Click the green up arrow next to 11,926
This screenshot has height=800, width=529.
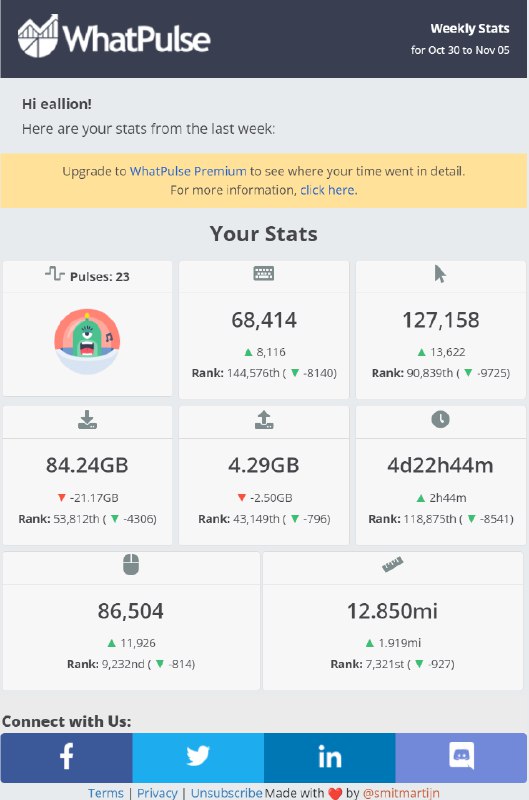pos(112,643)
